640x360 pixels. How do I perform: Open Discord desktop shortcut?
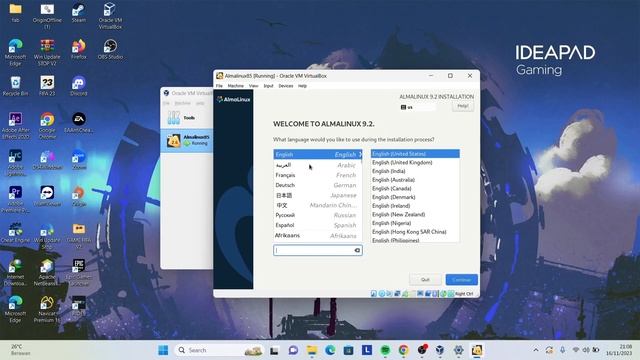tap(78, 86)
